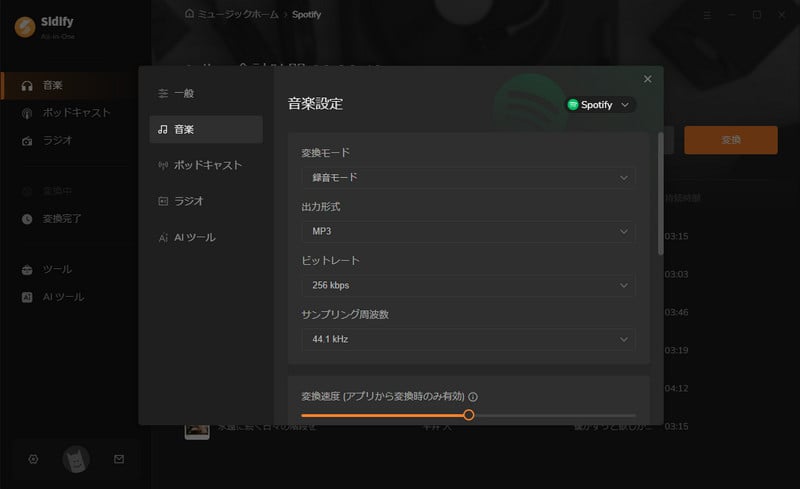This screenshot has width=800, height=489.
Task: Click the radio icon in settings list
Action: pyautogui.click(x=163, y=201)
